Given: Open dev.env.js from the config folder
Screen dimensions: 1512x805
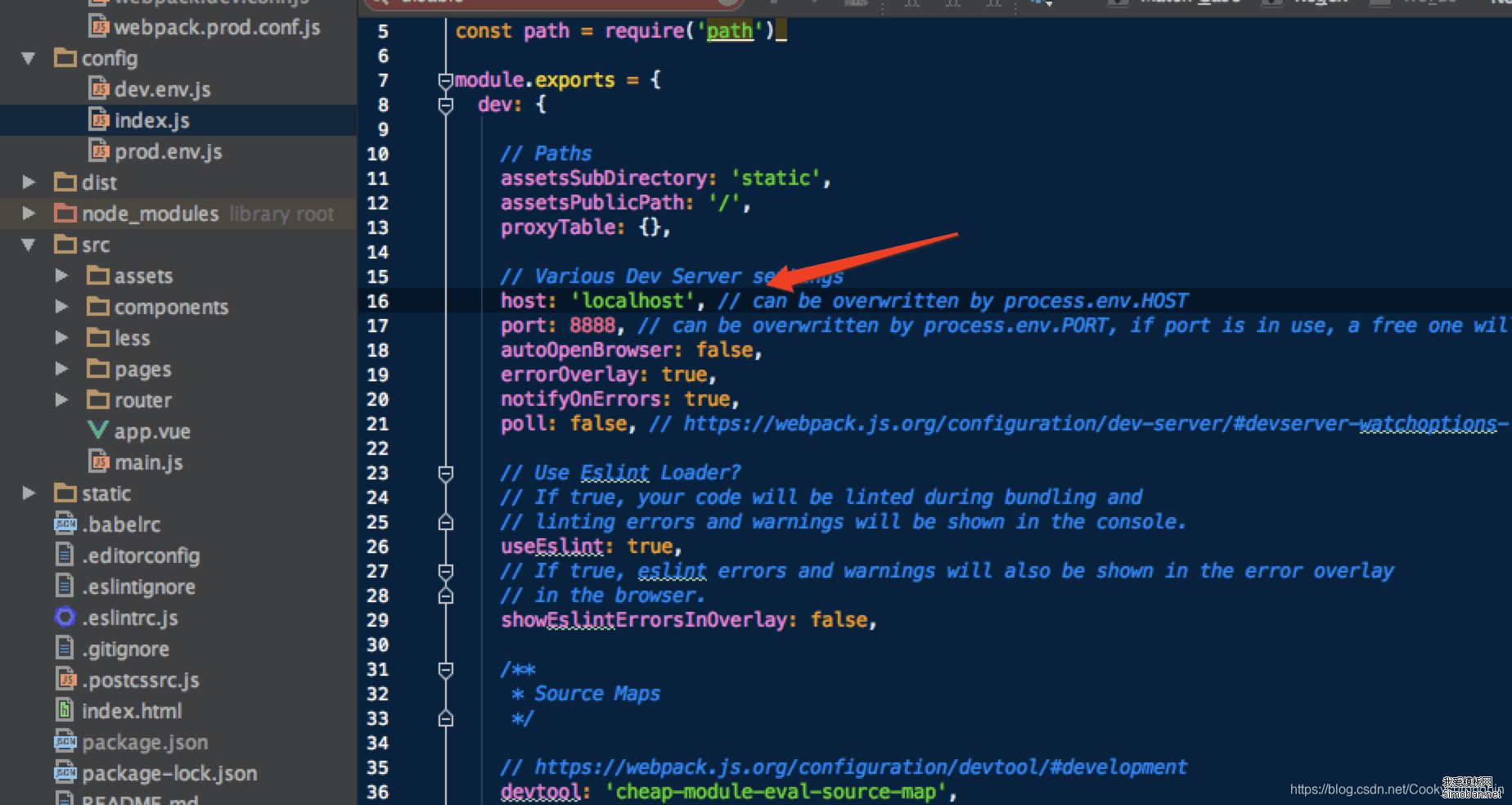Looking at the screenshot, I should tap(162, 89).
